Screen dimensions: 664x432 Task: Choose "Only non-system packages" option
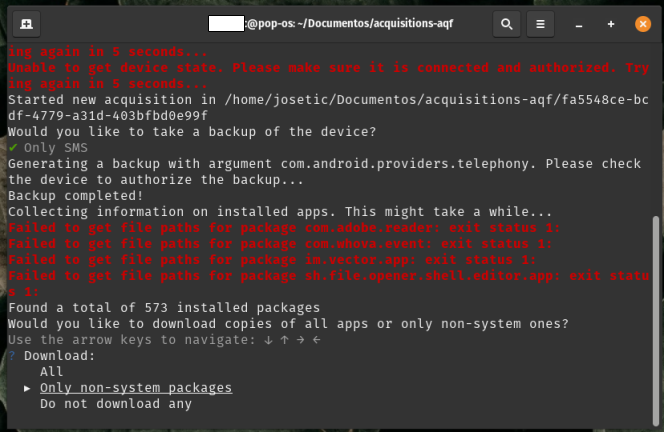(135, 387)
